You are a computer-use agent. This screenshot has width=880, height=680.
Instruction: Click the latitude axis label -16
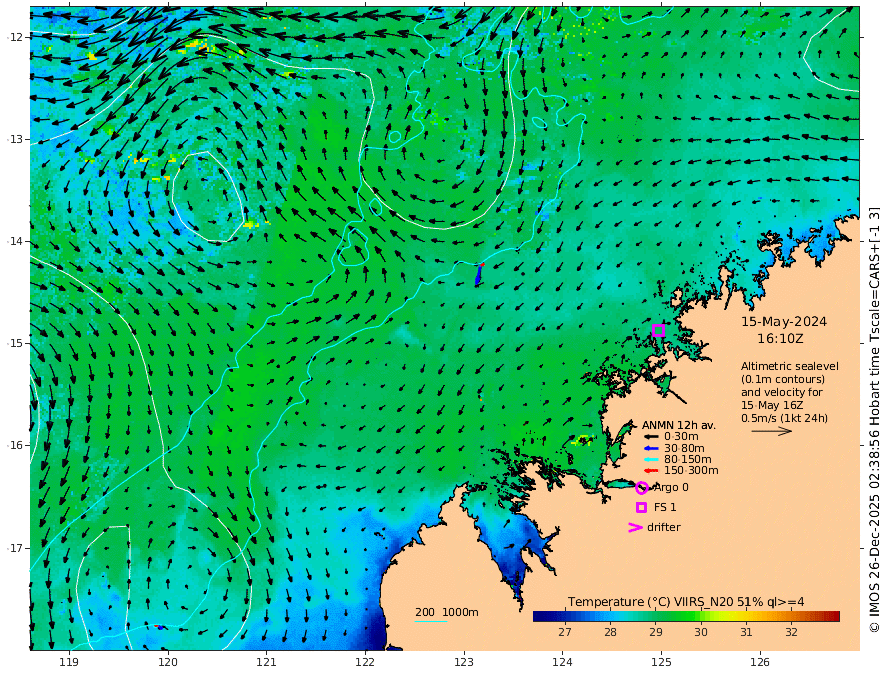click(x=15, y=445)
